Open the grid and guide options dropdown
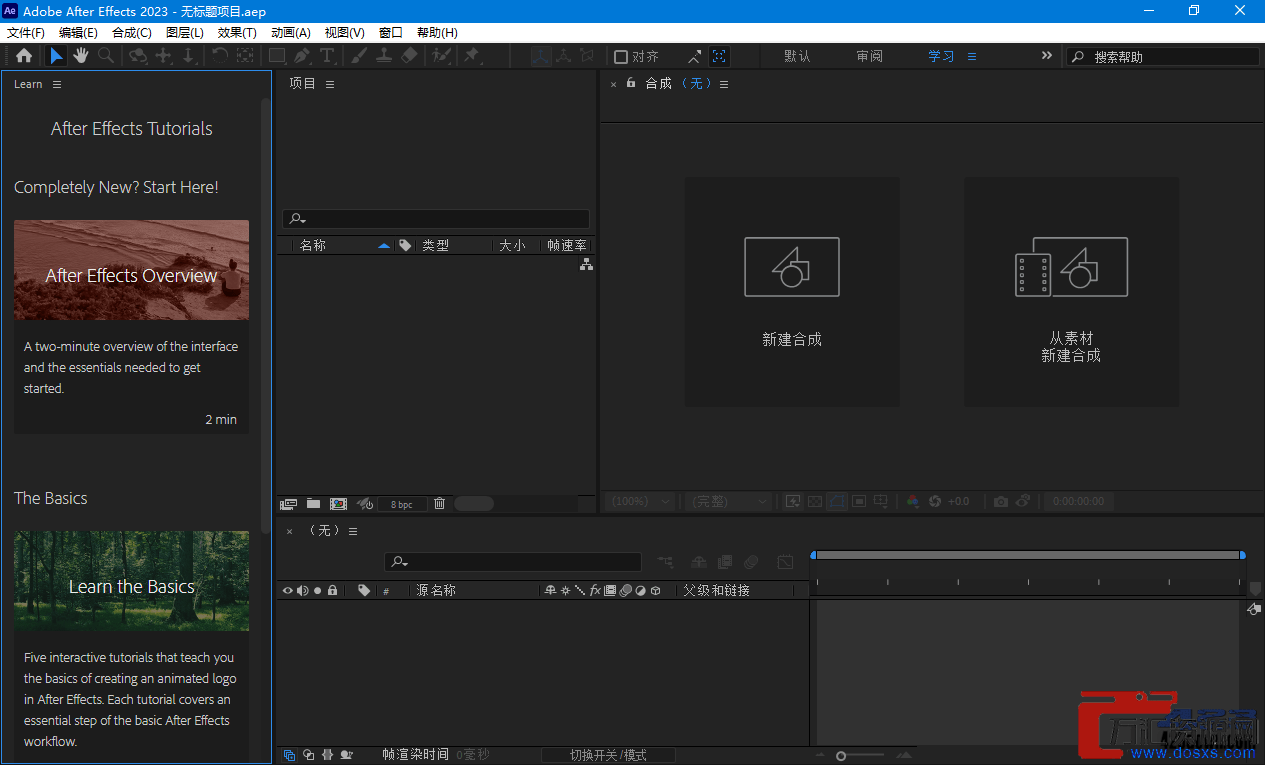This screenshot has width=1265, height=765. (x=880, y=501)
